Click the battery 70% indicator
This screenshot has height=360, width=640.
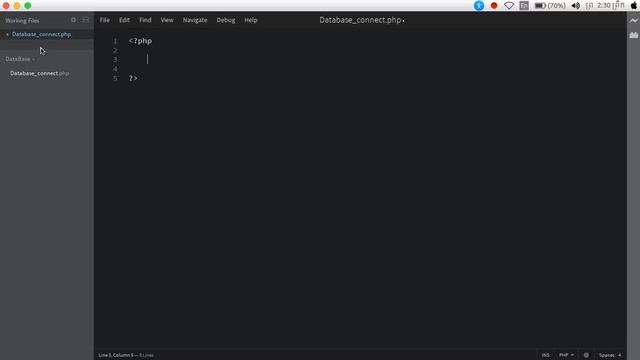point(550,6)
